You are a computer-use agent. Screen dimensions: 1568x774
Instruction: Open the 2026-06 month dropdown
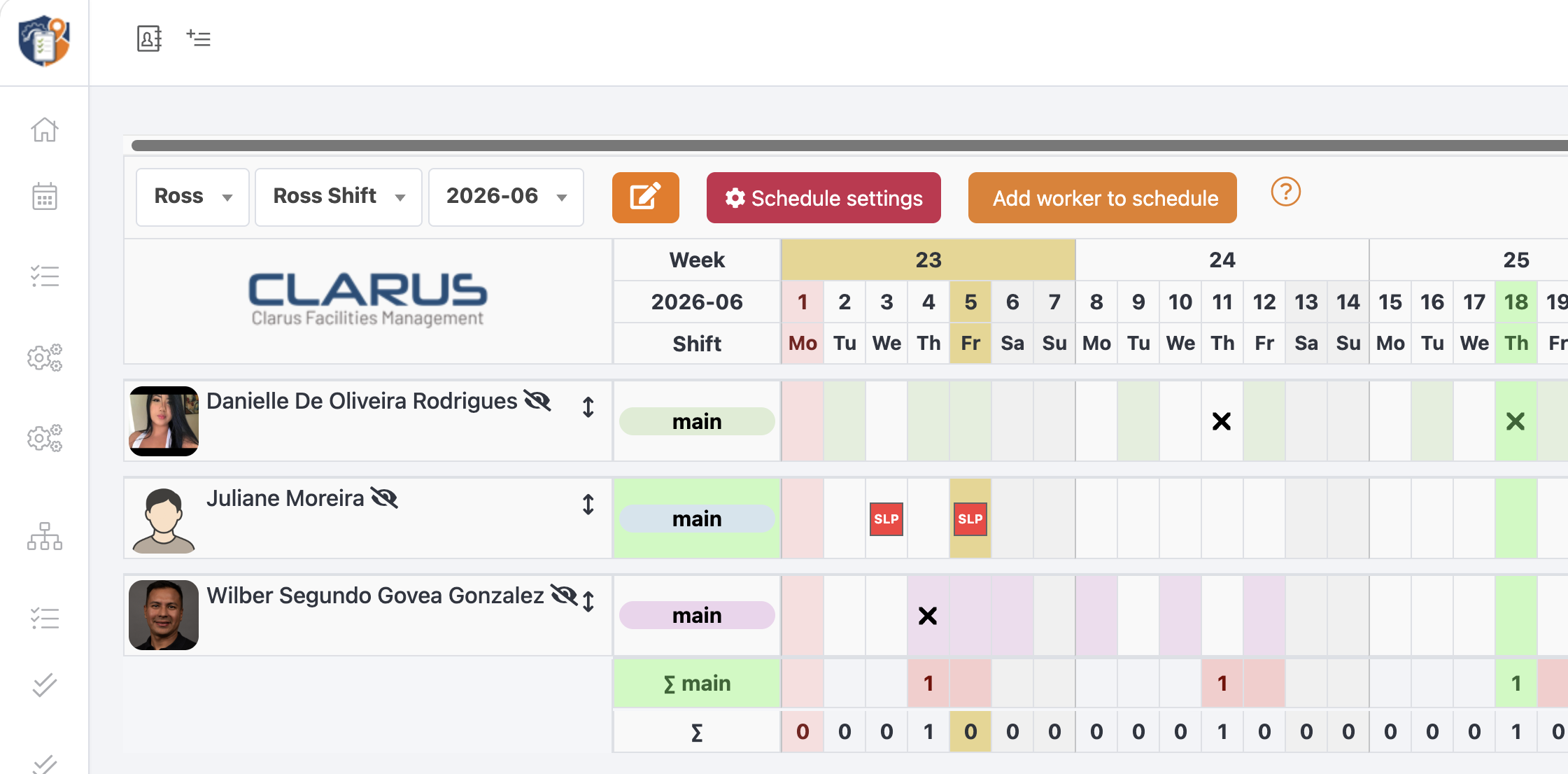pos(506,197)
